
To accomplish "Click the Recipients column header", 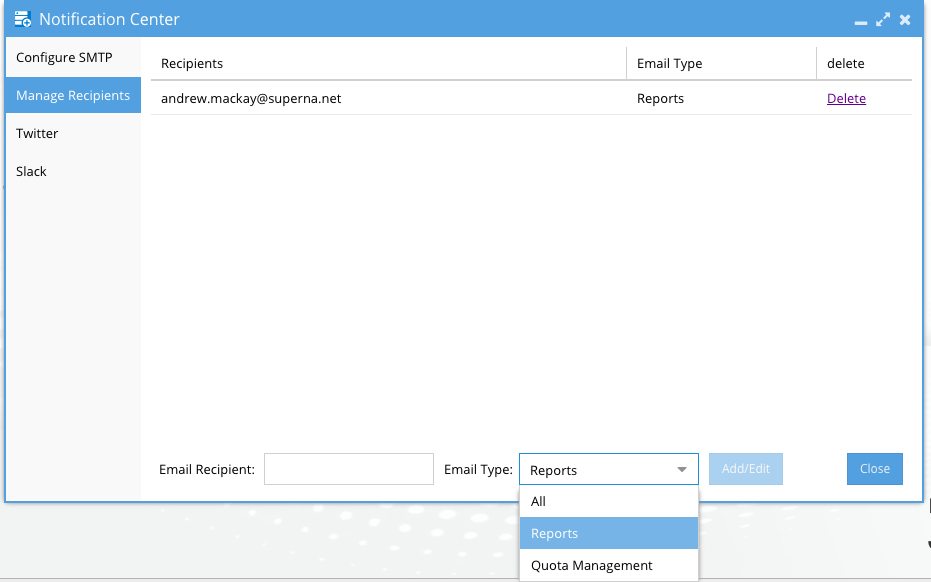I will (x=192, y=64).
